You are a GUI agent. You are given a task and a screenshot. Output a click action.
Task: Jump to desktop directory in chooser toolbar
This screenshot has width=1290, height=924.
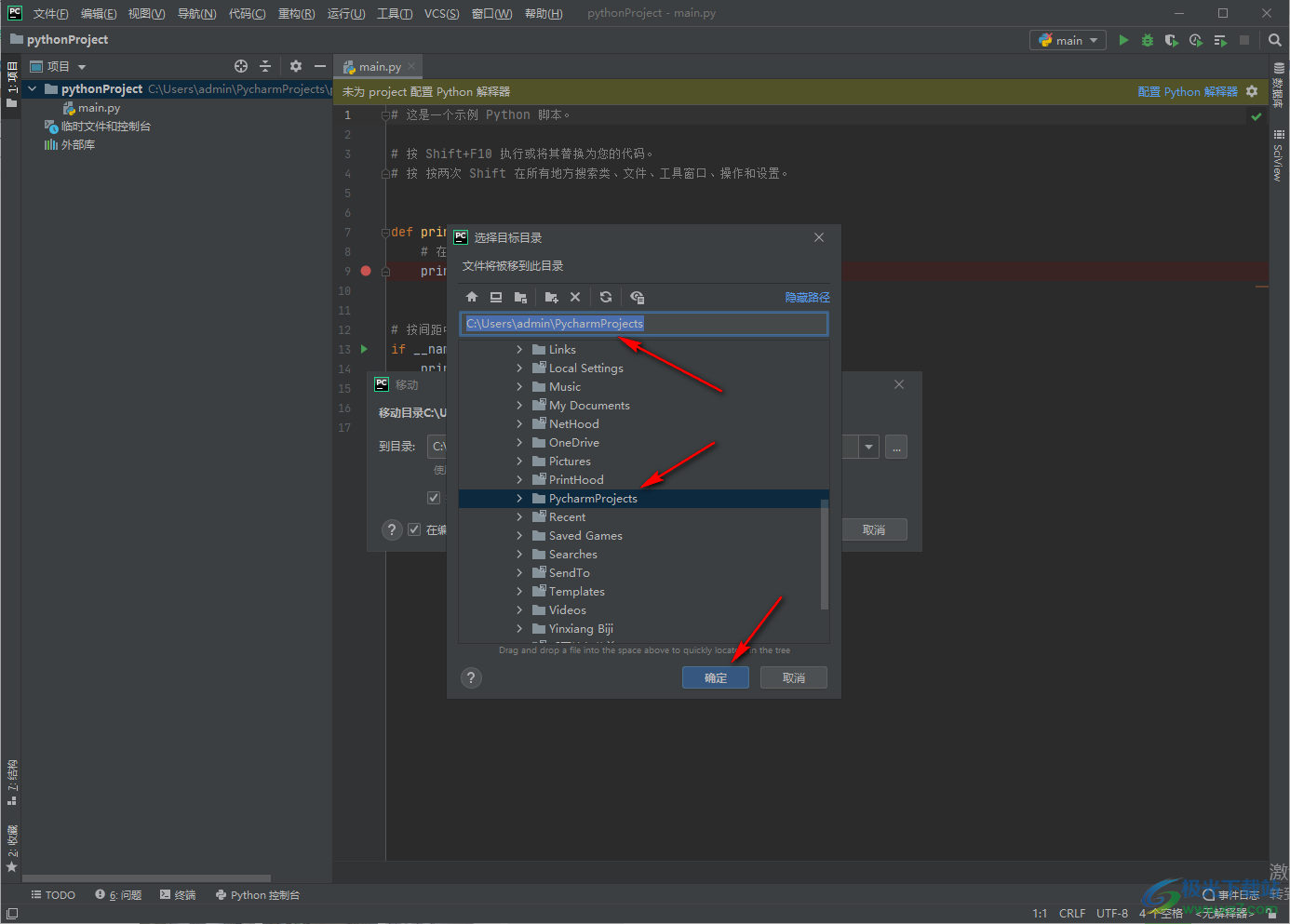coord(496,297)
